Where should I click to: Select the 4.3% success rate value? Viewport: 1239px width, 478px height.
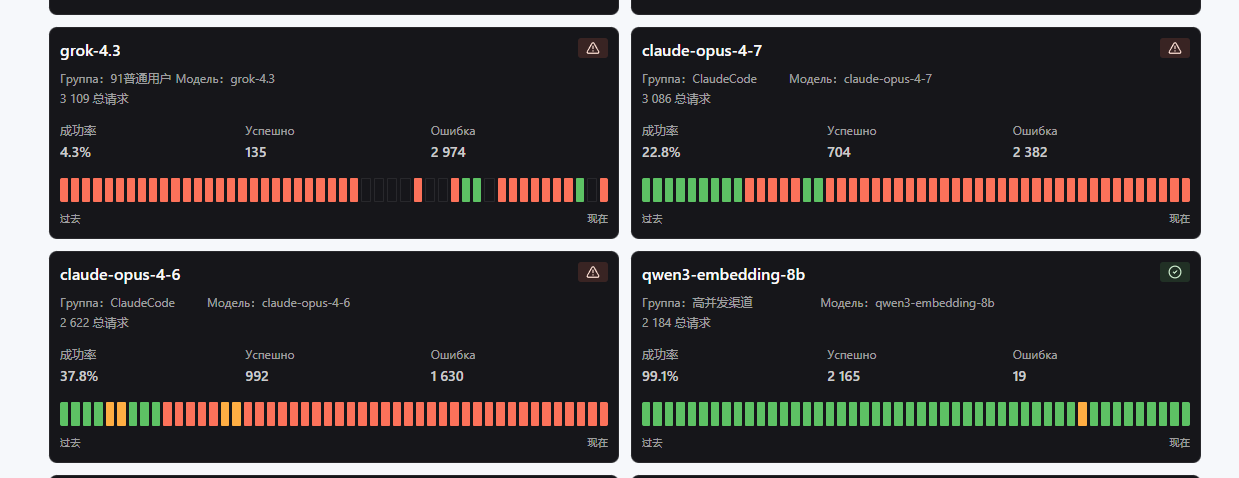(75, 153)
